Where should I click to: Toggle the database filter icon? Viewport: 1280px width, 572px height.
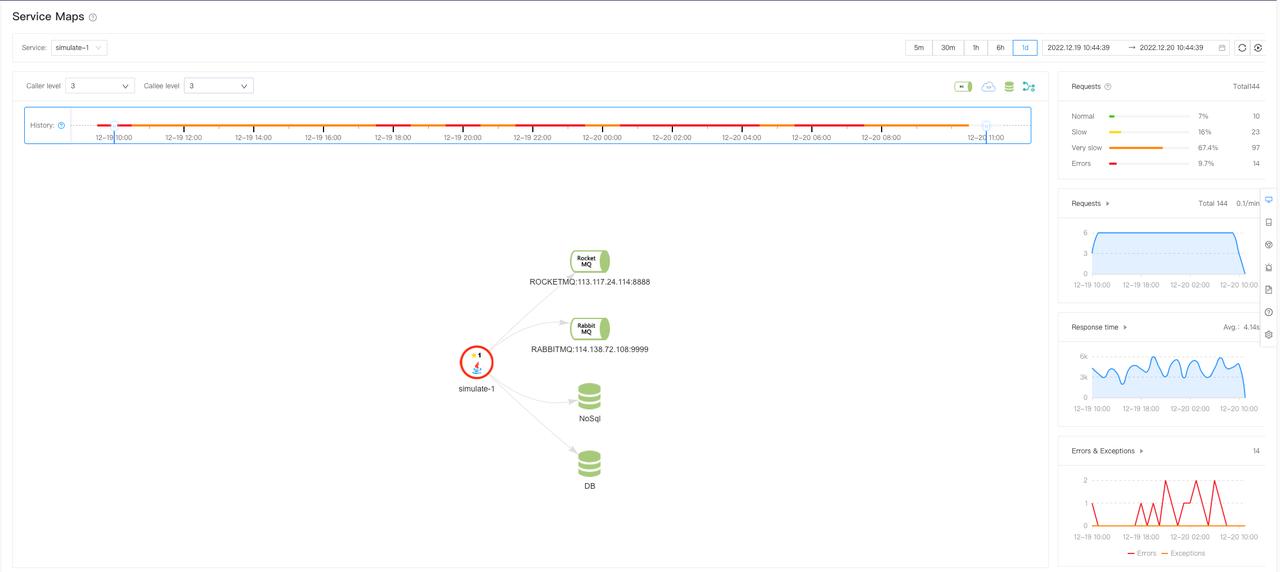point(1009,87)
